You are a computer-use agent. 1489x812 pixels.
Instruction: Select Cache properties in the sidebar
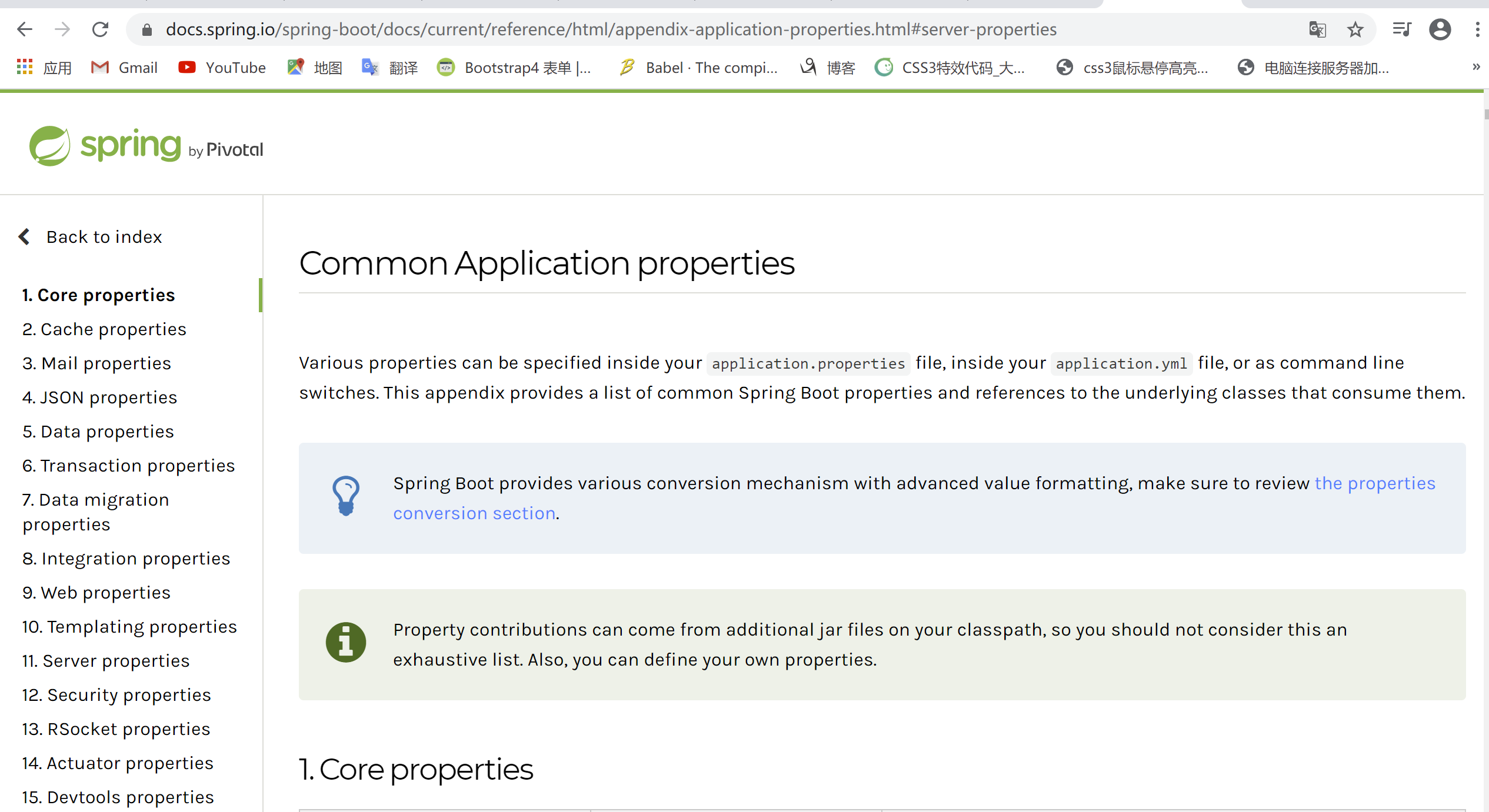pos(104,329)
